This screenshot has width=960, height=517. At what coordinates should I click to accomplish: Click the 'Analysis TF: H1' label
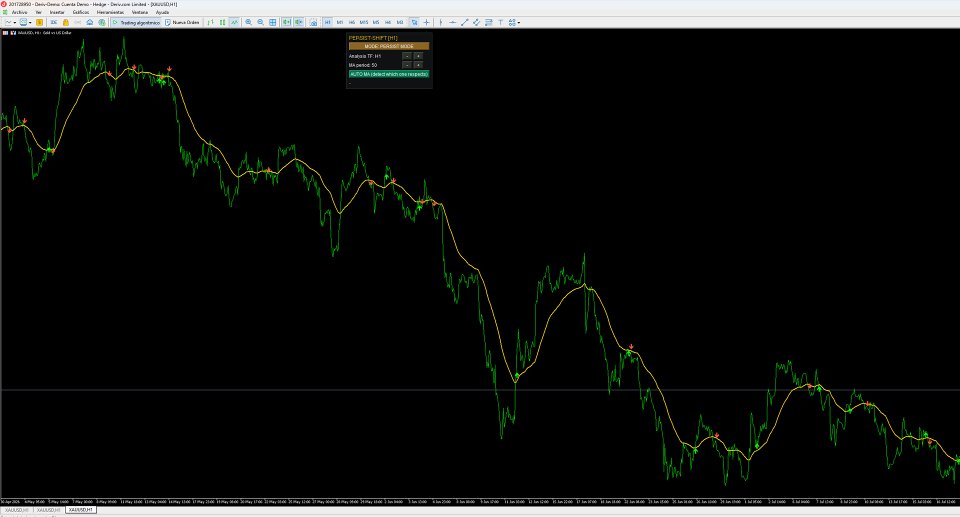tap(365, 56)
